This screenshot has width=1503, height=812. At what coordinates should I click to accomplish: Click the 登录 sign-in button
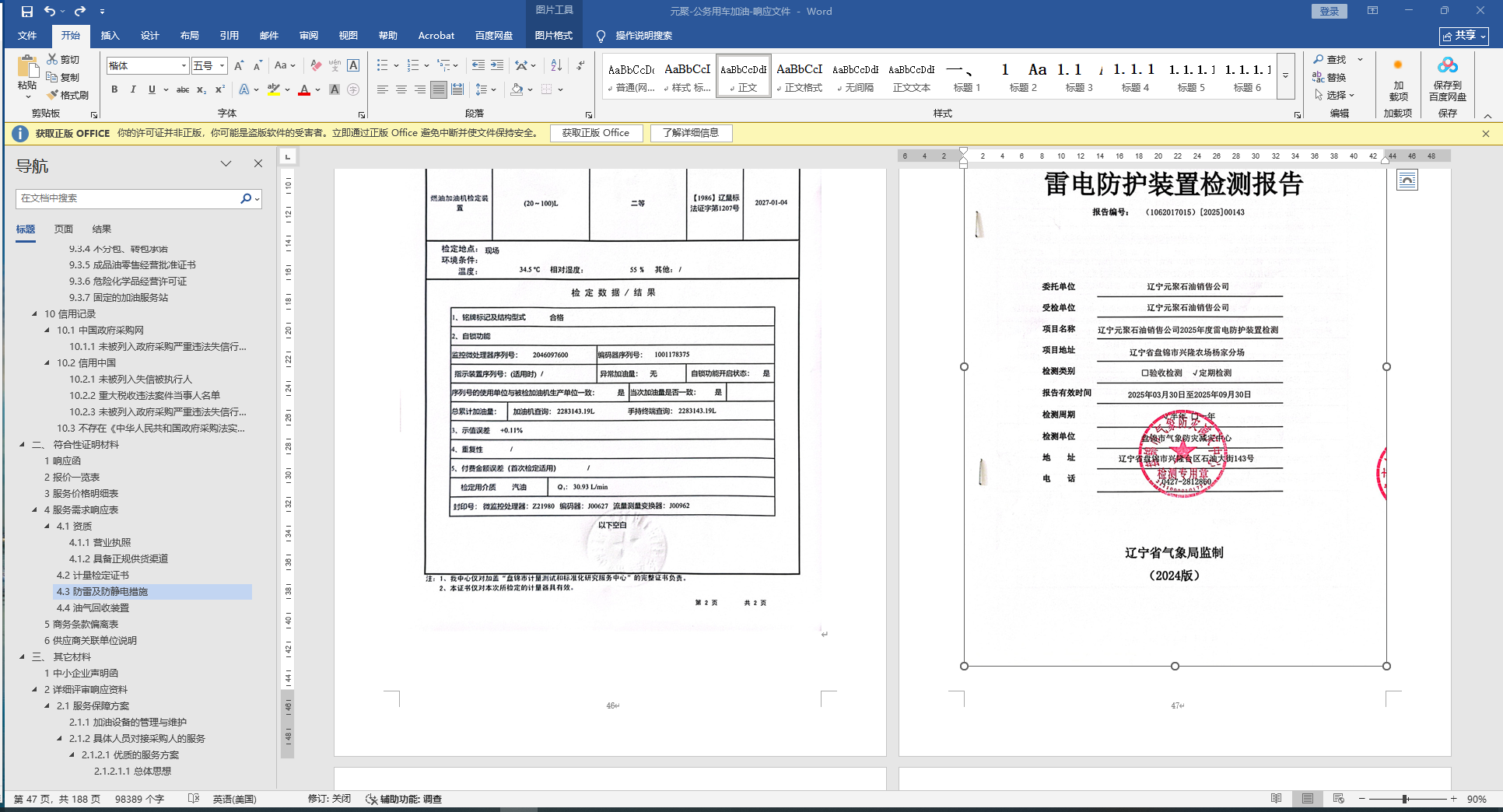click(x=1330, y=11)
